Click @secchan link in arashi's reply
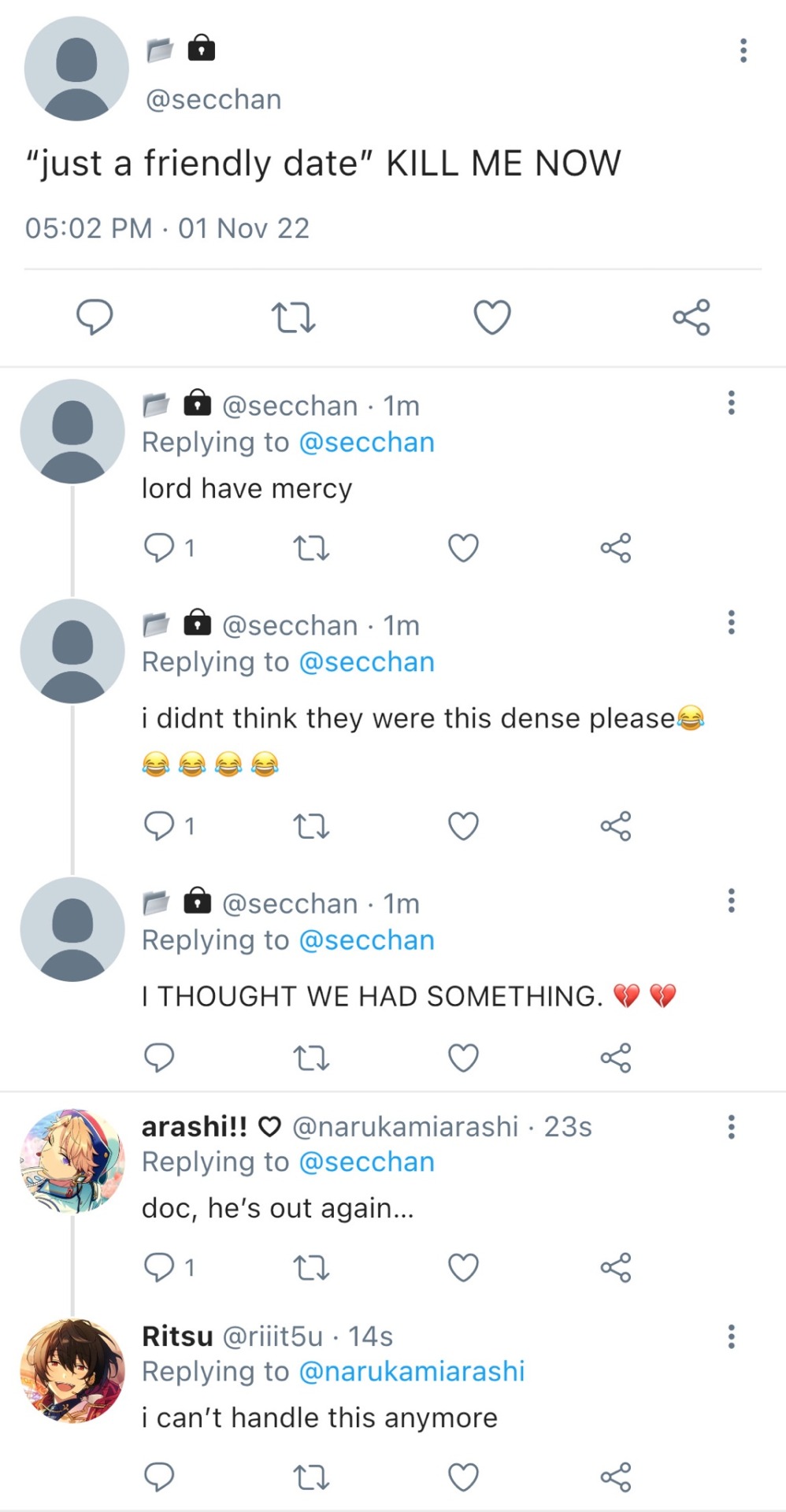 pos(366,1162)
